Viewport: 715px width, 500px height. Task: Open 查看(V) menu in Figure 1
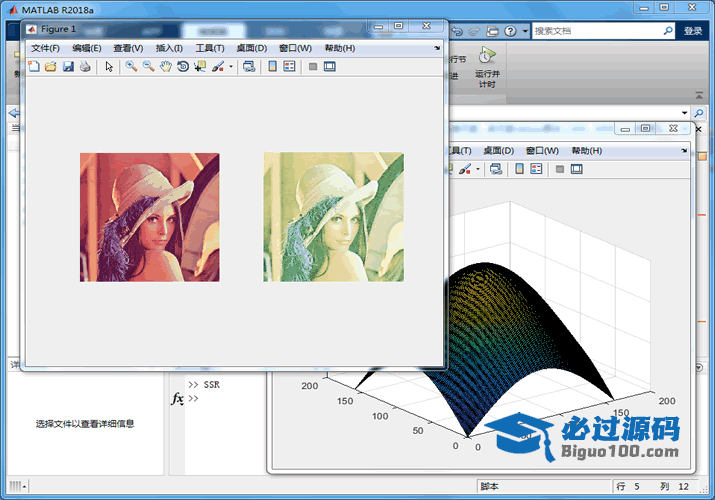pyautogui.click(x=128, y=48)
